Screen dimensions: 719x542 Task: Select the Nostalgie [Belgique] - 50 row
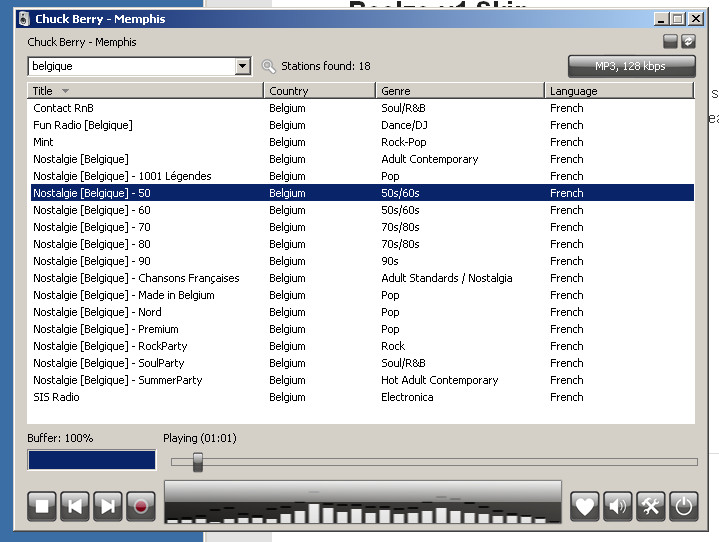pyautogui.click(x=362, y=193)
